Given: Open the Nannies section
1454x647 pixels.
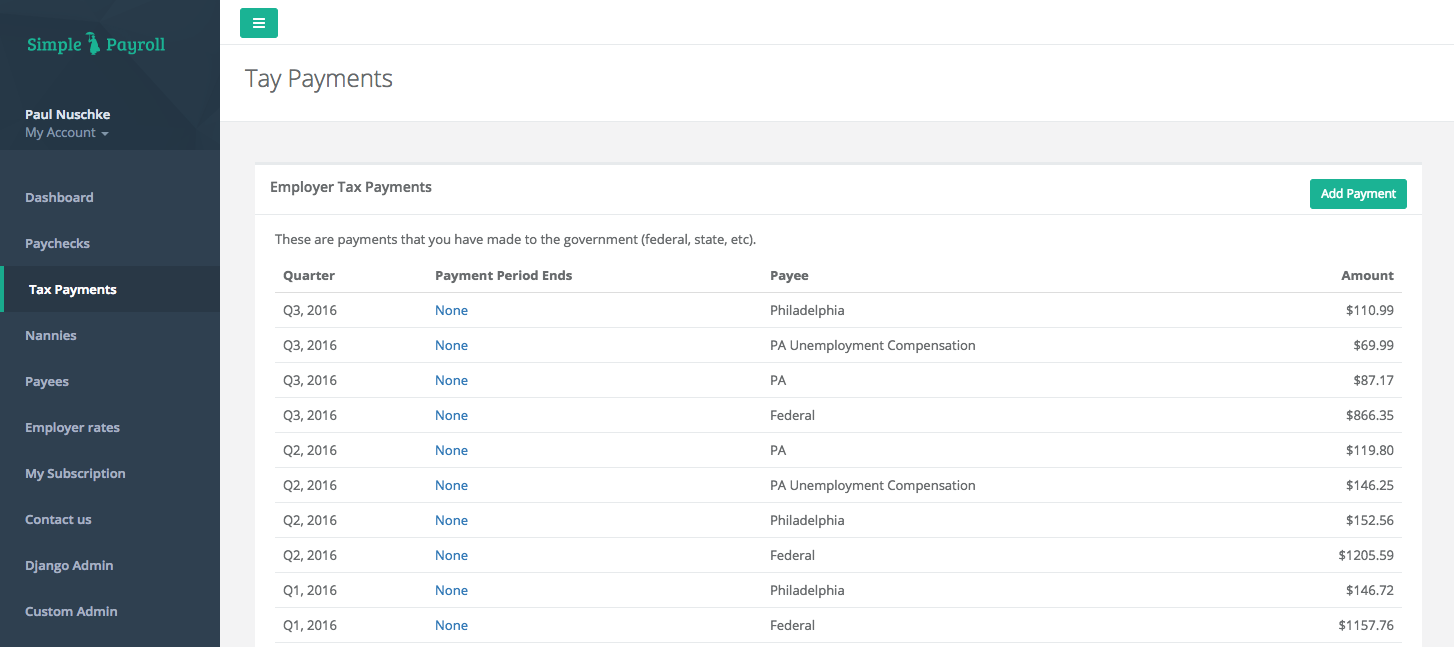Looking at the screenshot, I should tap(51, 335).
